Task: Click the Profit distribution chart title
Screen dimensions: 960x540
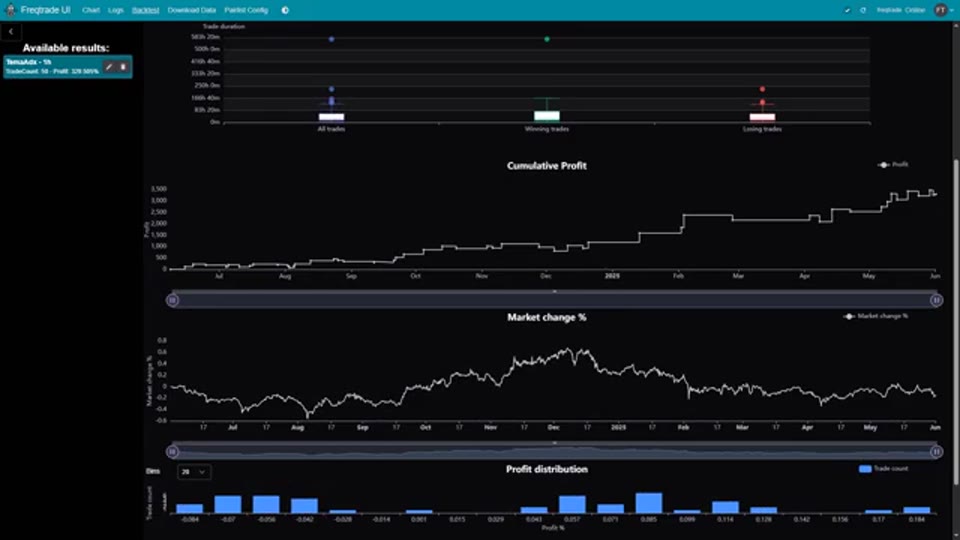Action: 547,470
